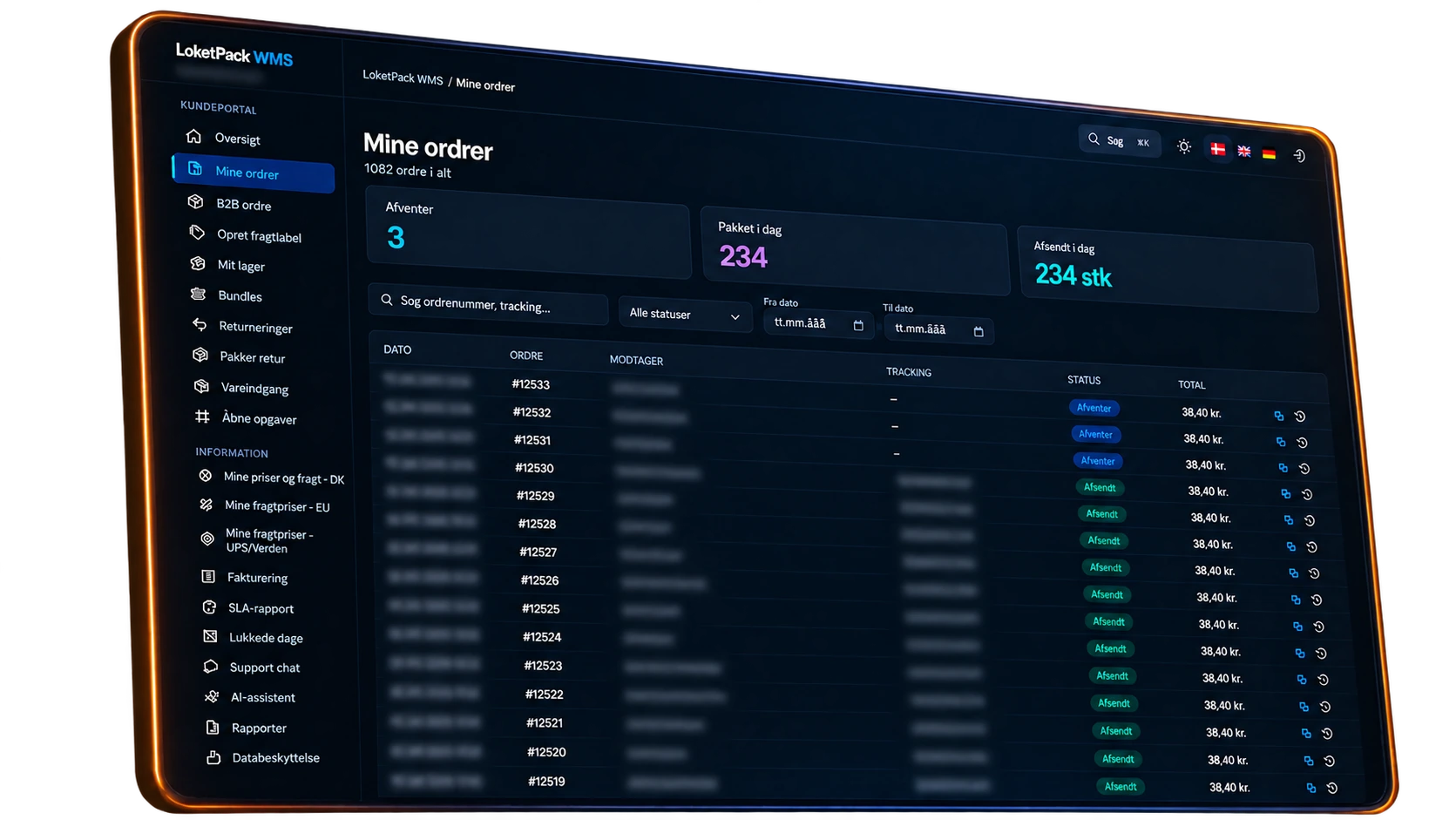Click the Bundles icon in sidebar
The height and width of the screenshot is (820, 1456).
199,294
